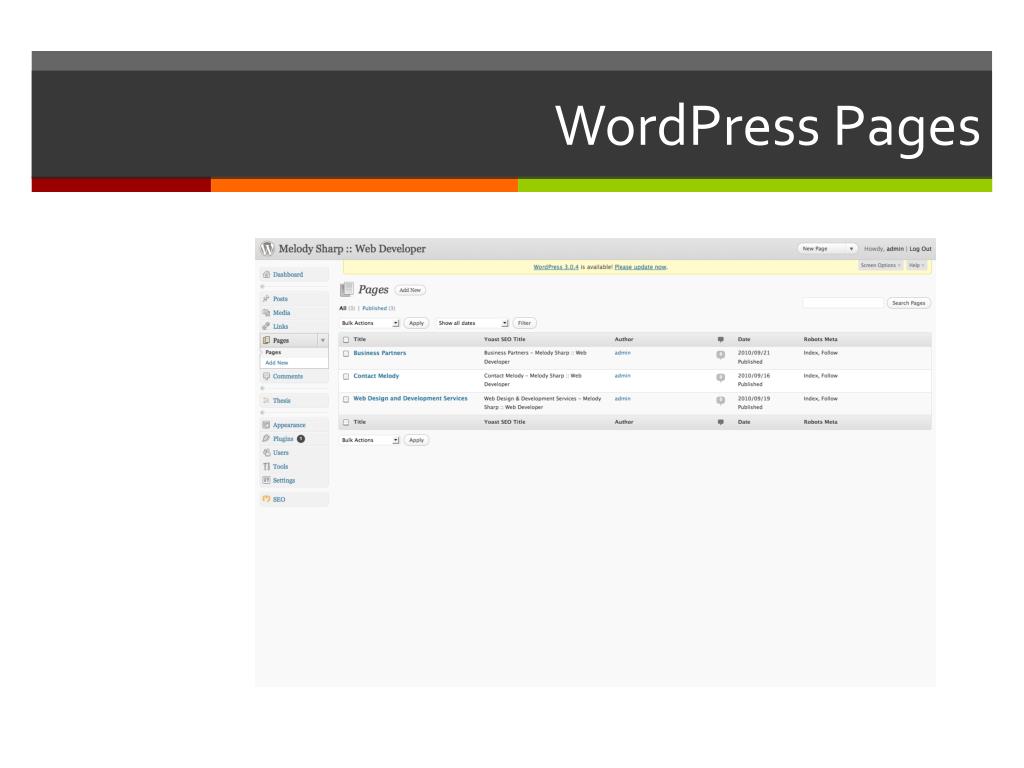The image size is (1024, 768).
Task: Click the Media icon in sidebar
Action: [266, 313]
